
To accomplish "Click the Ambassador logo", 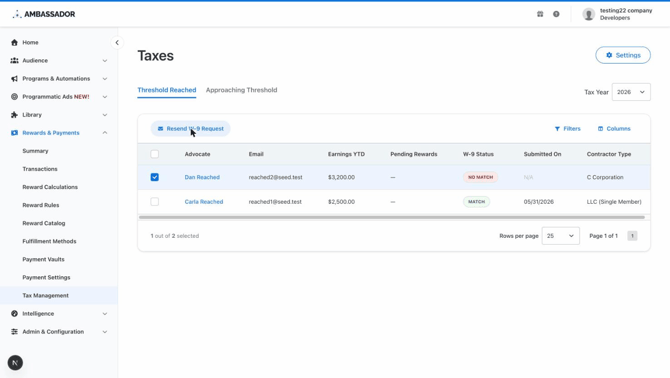I will point(44,14).
